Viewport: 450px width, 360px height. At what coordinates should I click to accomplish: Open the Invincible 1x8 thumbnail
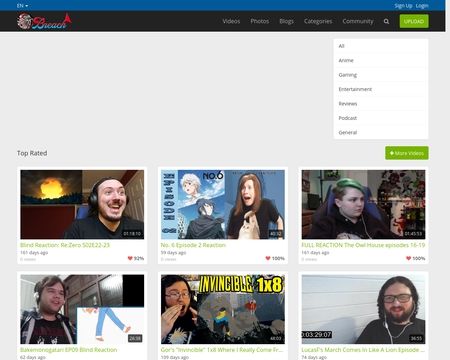coord(223,309)
